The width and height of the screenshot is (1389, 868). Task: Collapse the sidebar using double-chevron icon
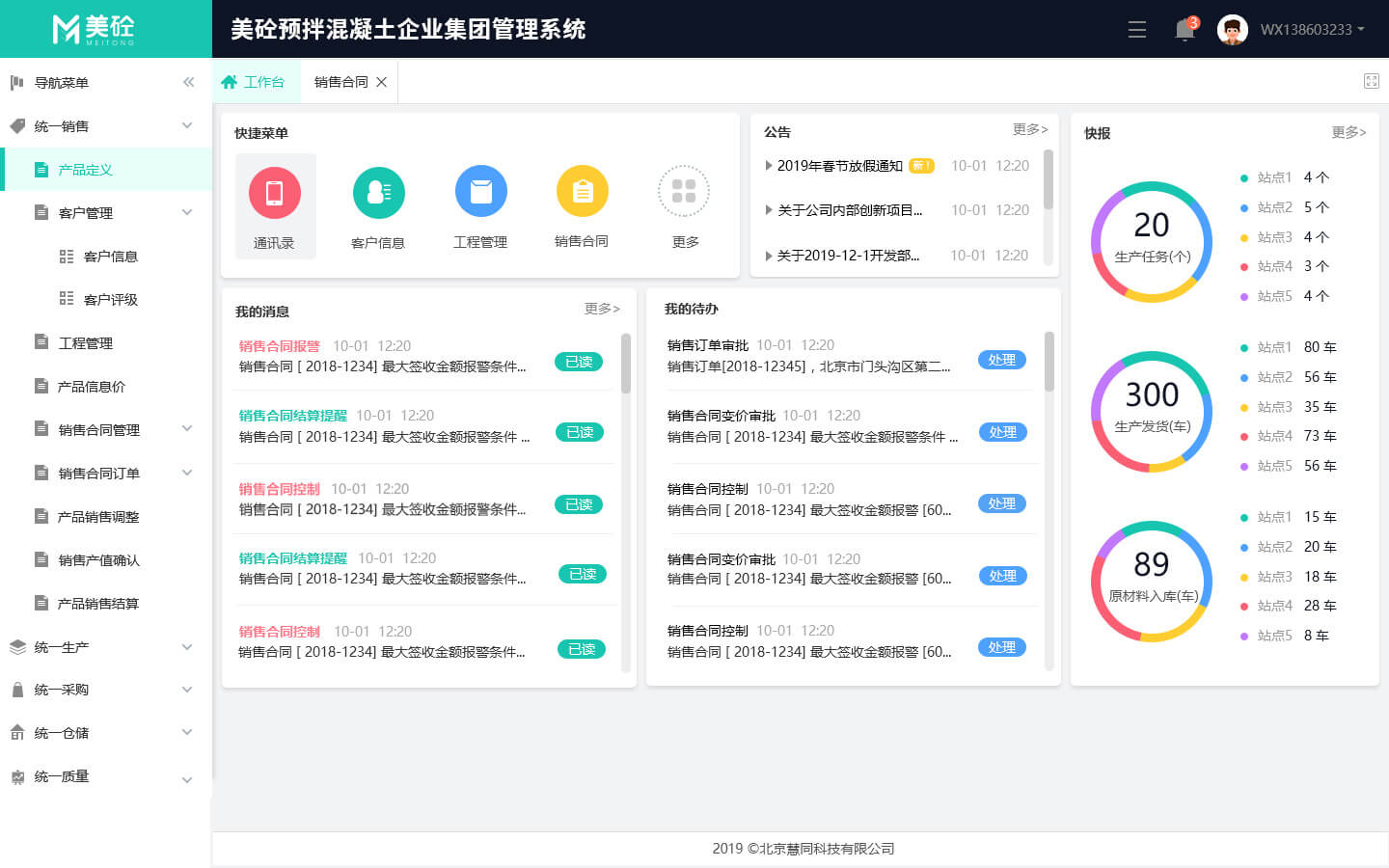pyautogui.click(x=188, y=83)
